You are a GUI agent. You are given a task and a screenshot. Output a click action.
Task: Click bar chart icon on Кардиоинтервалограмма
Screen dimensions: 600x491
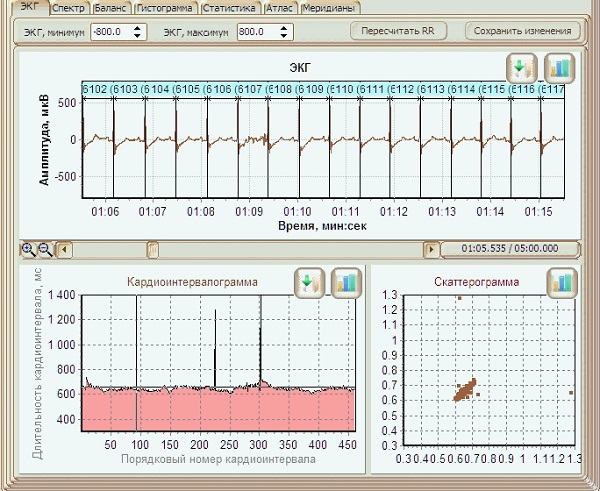coord(346,283)
